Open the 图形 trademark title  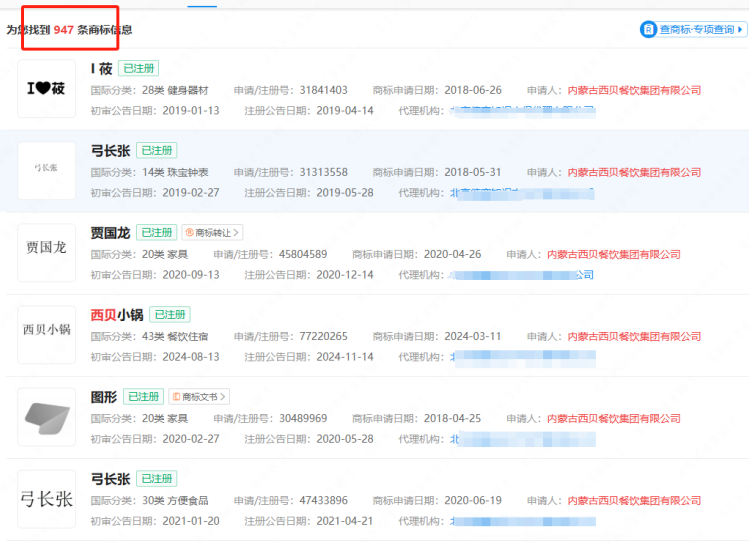(x=104, y=397)
